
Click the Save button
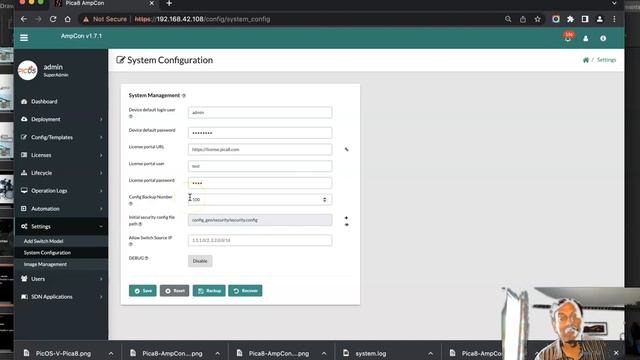coord(142,291)
